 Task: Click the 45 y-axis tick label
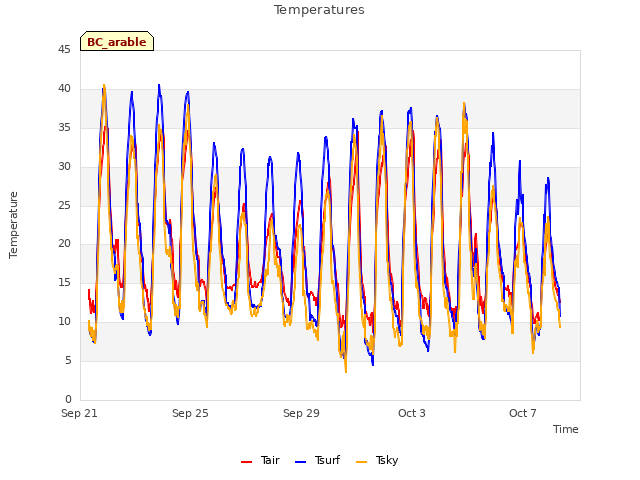64,50
